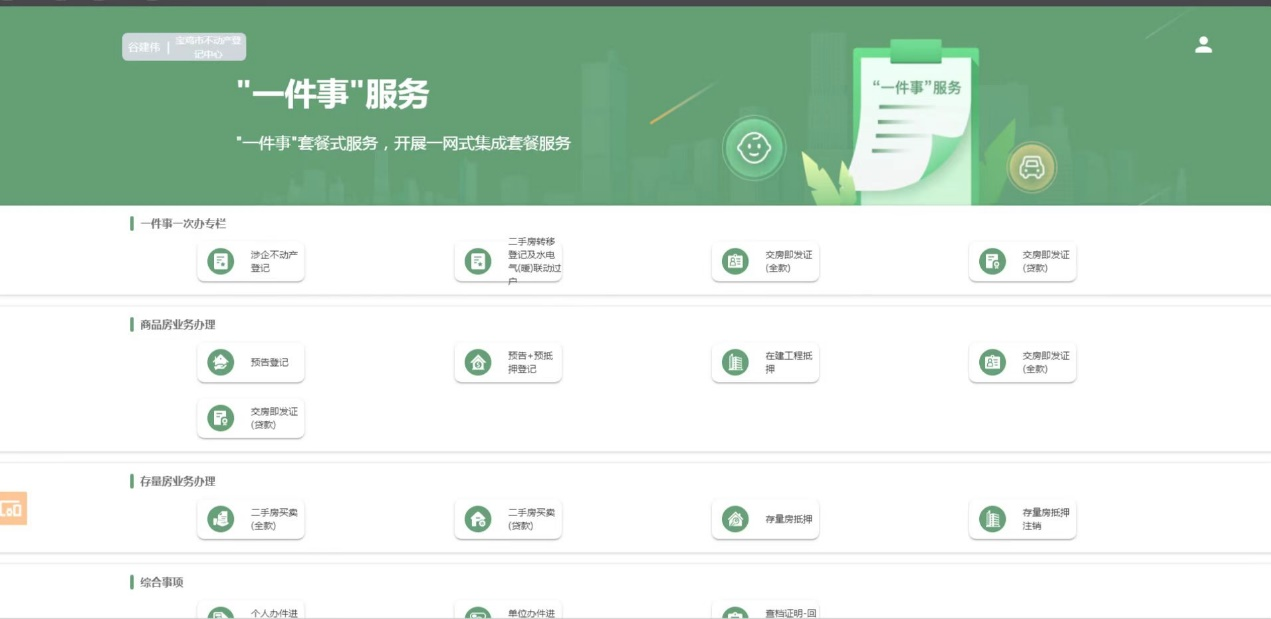Click 交房即发证(贷款) icon under 商品房业务办理

[220, 418]
